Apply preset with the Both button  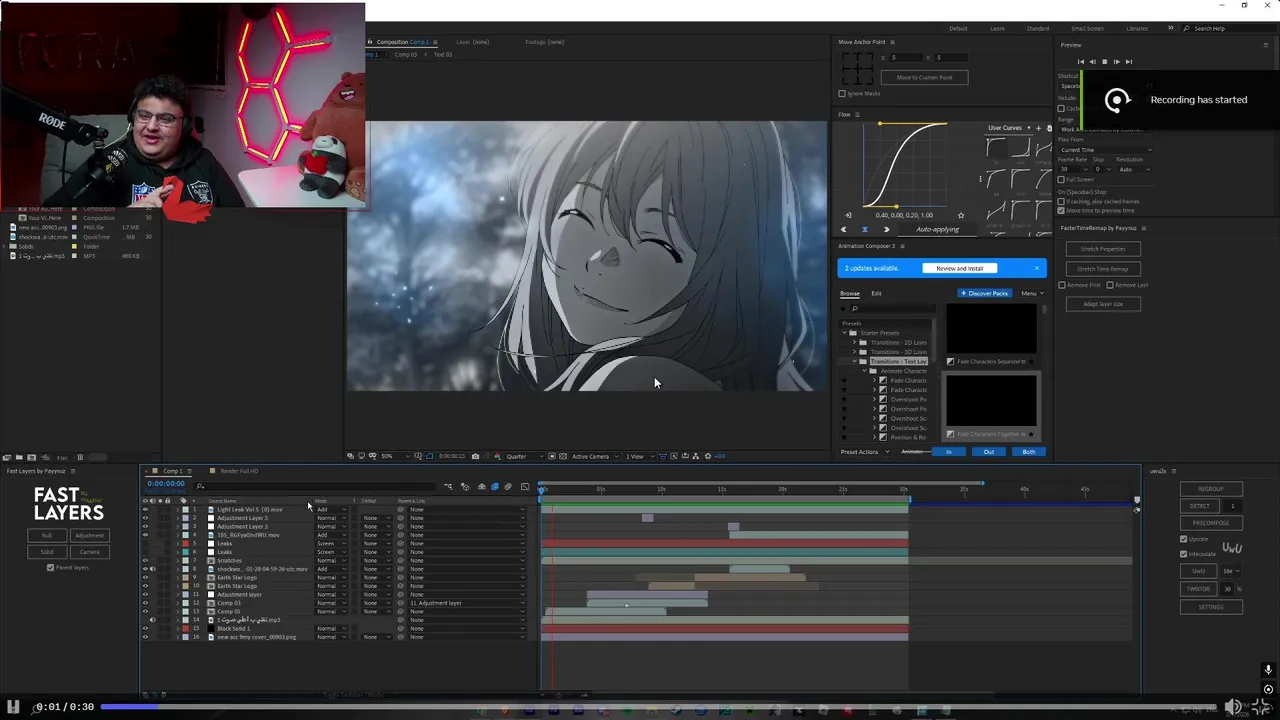tap(1029, 452)
